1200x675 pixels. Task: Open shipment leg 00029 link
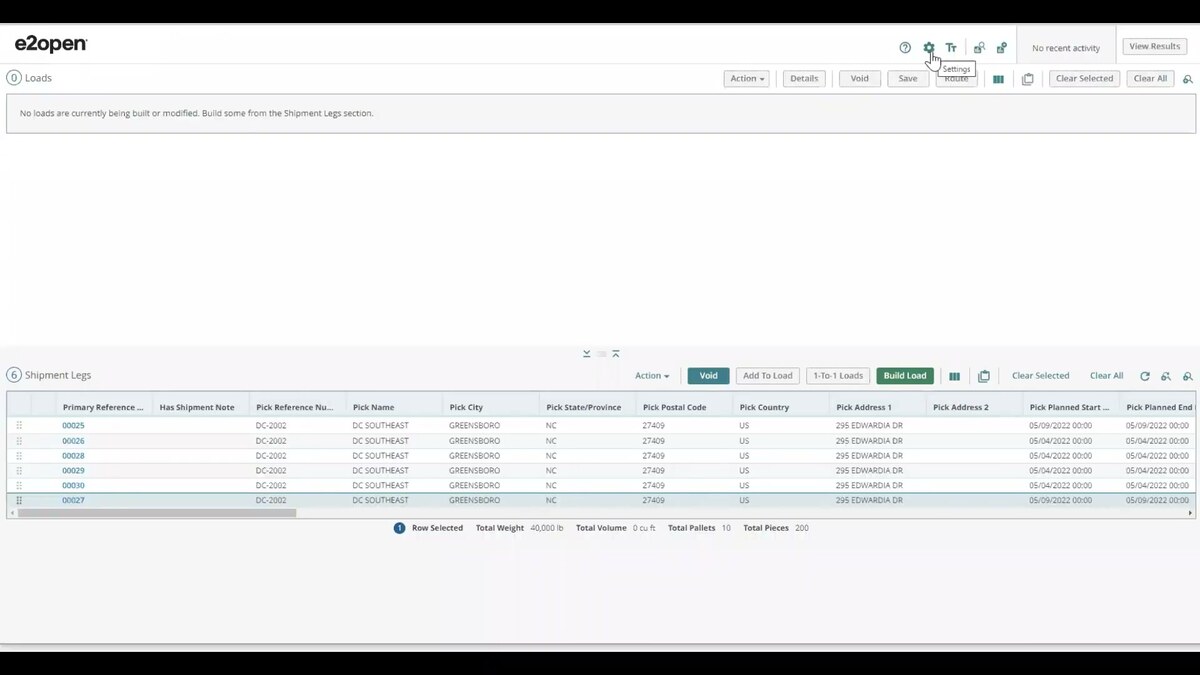tap(73, 471)
